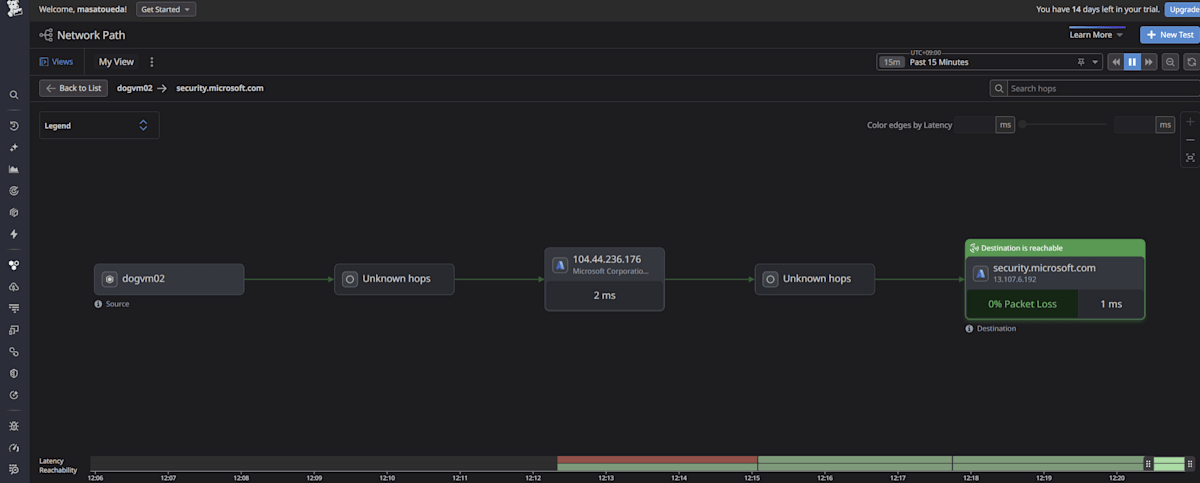Image resolution: width=1200 pixels, height=483 pixels.
Task: Click the Datadog logo in the sidebar
Action: [x=14, y=9]
